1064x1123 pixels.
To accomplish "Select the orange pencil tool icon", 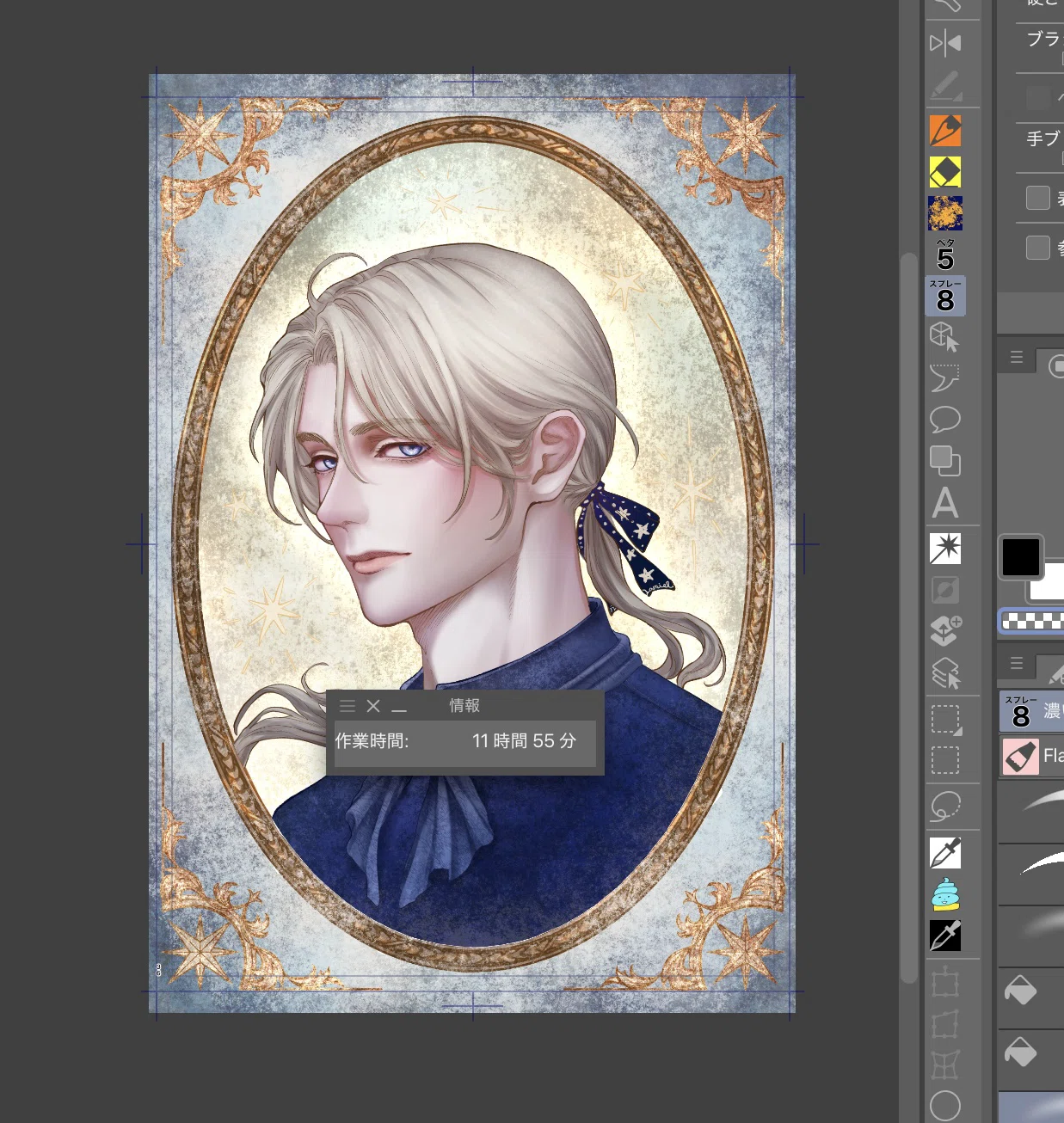I will [x=945, y=131].
